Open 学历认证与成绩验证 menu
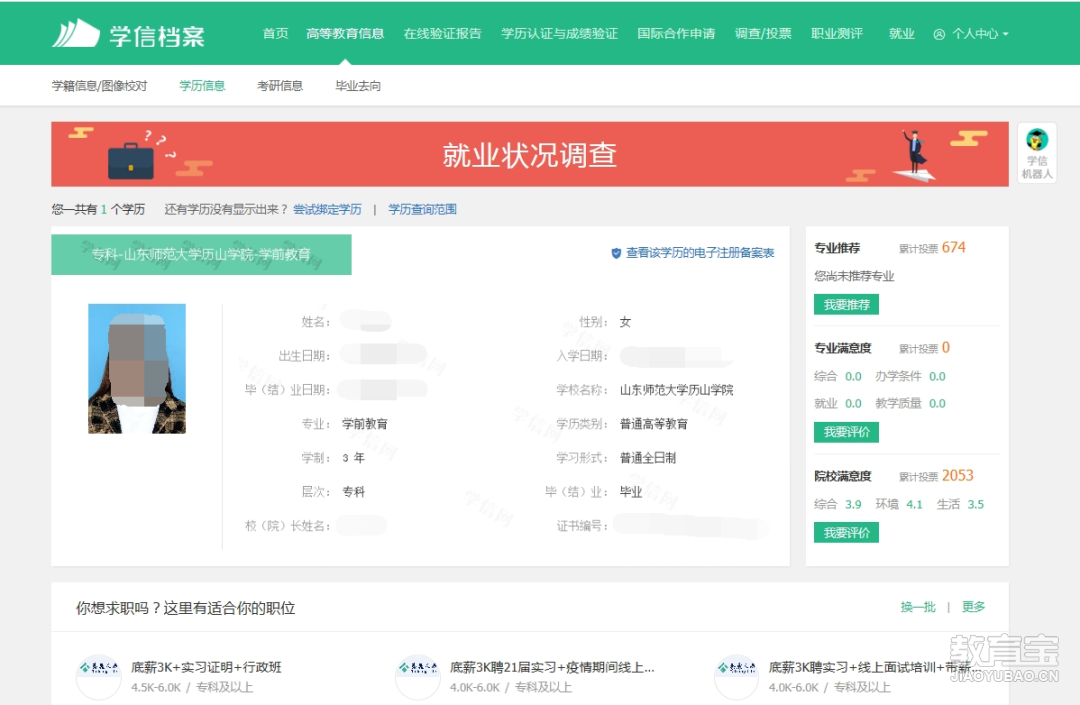 pos(559,33)
